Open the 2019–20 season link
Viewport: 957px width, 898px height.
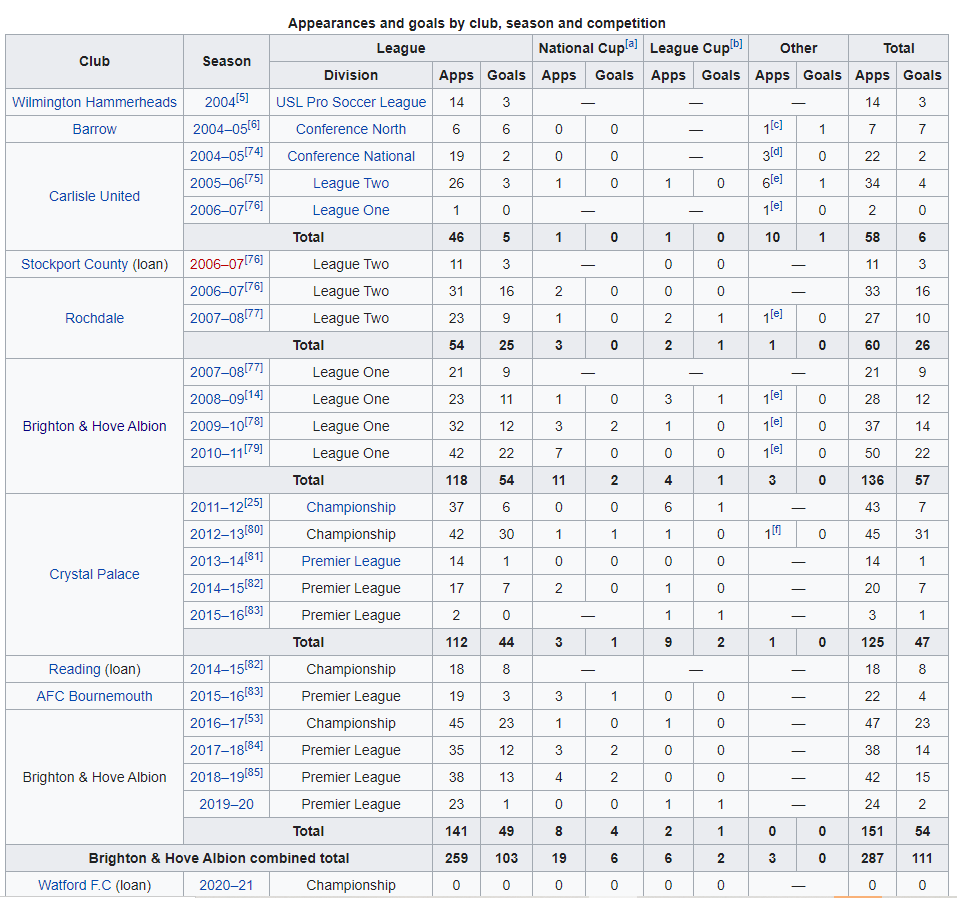226,804
